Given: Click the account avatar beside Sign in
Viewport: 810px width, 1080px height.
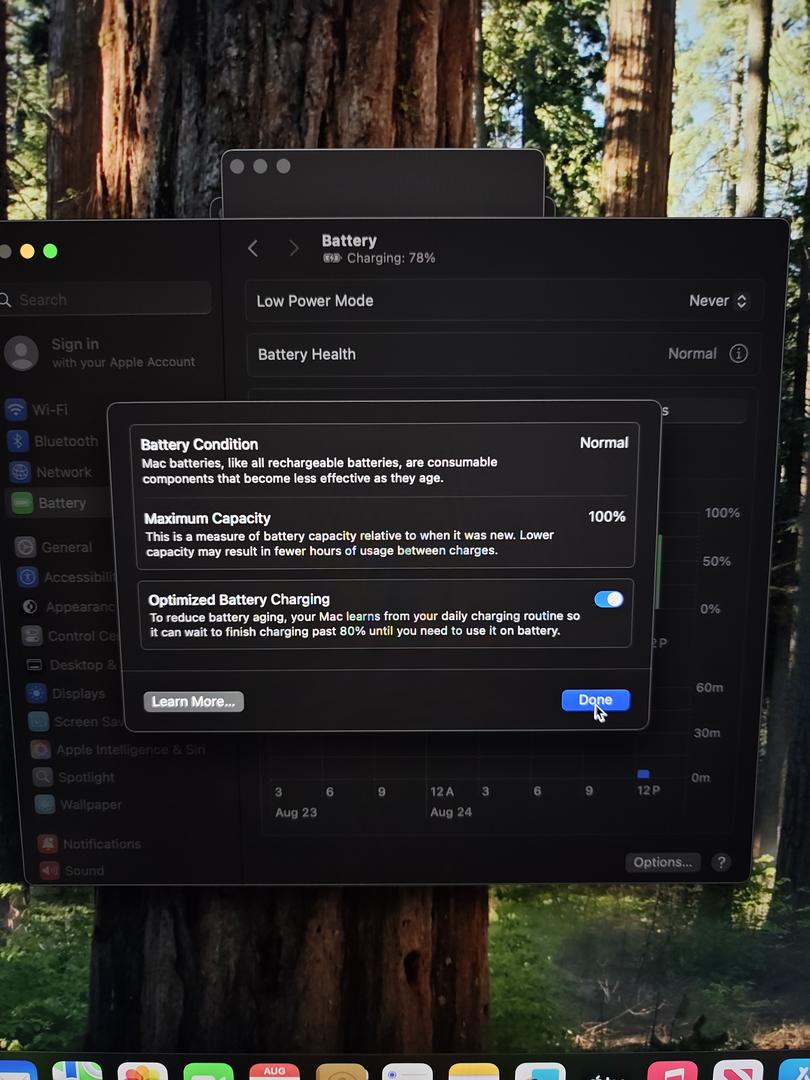Looking at the screenshot, I should (x=21, y=353).
